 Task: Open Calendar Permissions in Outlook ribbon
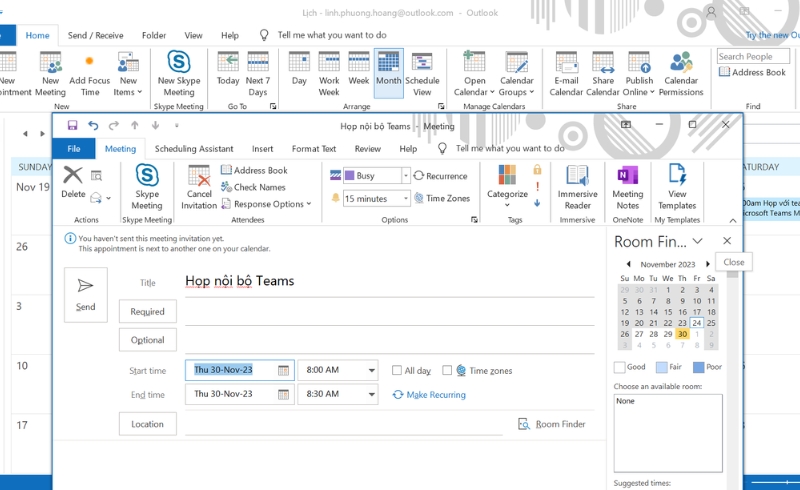coord(681,74)
